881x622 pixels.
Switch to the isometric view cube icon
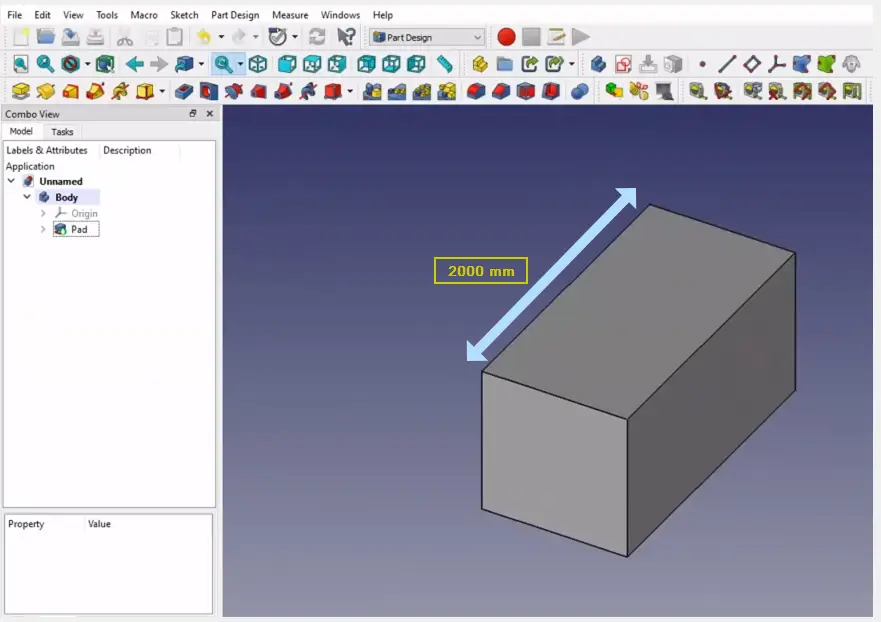258,64
